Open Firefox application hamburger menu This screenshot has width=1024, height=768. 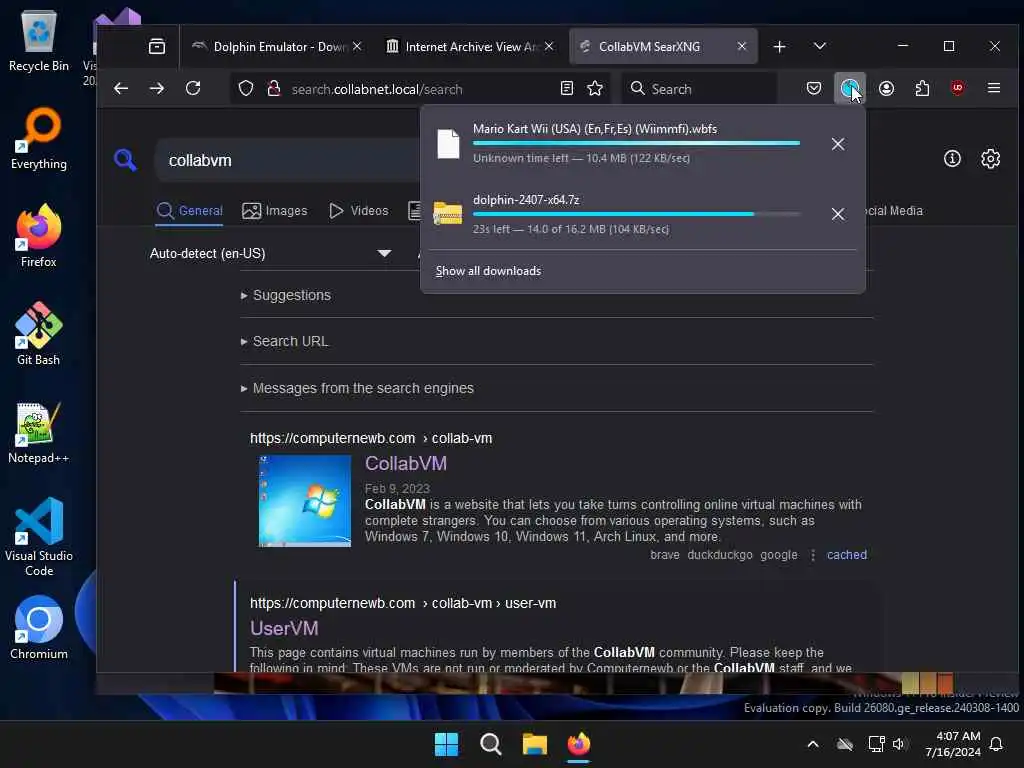[994, 88]
